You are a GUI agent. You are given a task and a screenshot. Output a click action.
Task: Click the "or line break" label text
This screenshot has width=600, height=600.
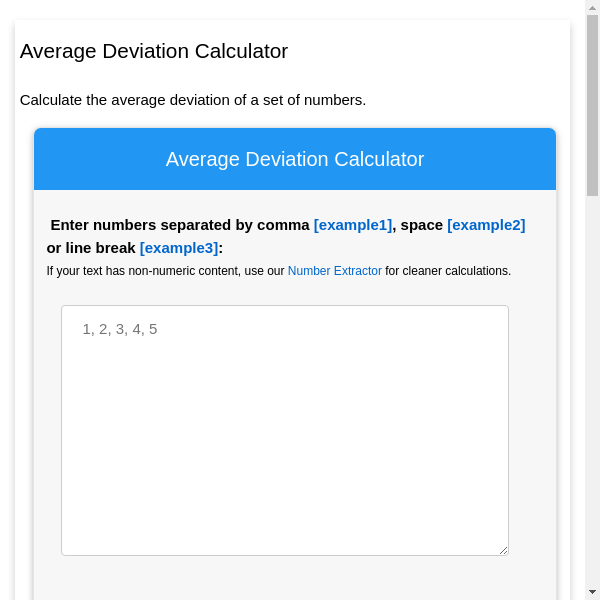91,248
